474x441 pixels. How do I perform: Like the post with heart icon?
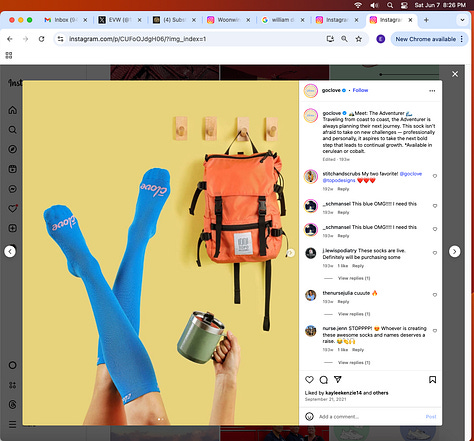(309, 379)
